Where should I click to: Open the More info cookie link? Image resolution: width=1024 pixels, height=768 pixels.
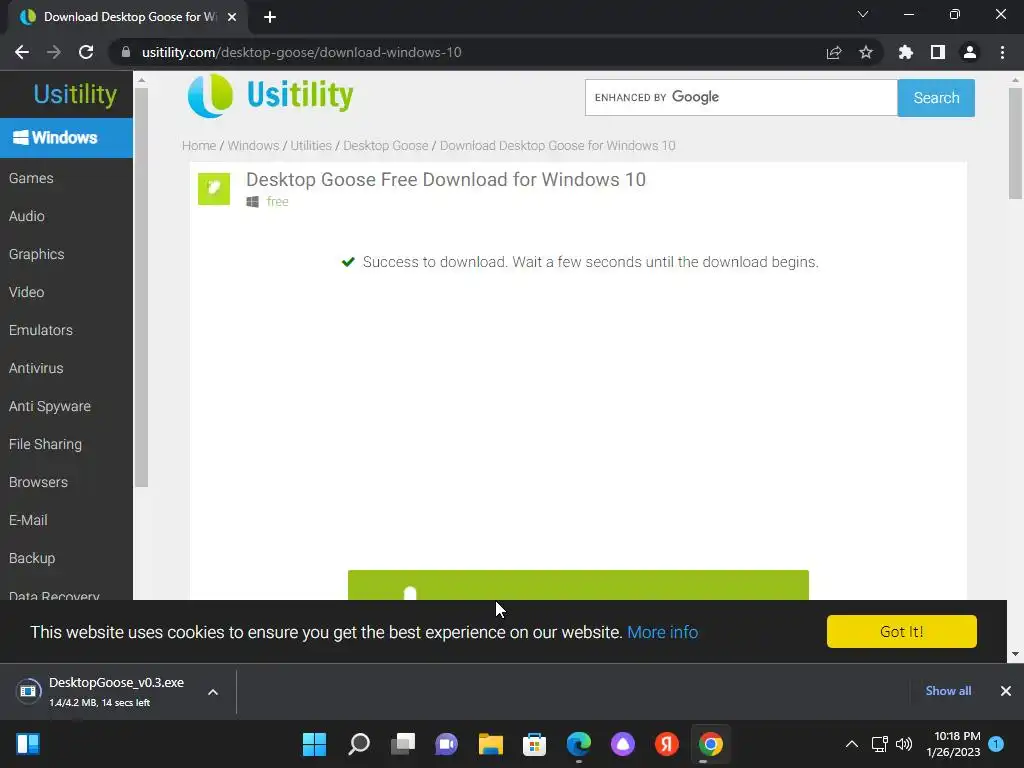point(662,632)
